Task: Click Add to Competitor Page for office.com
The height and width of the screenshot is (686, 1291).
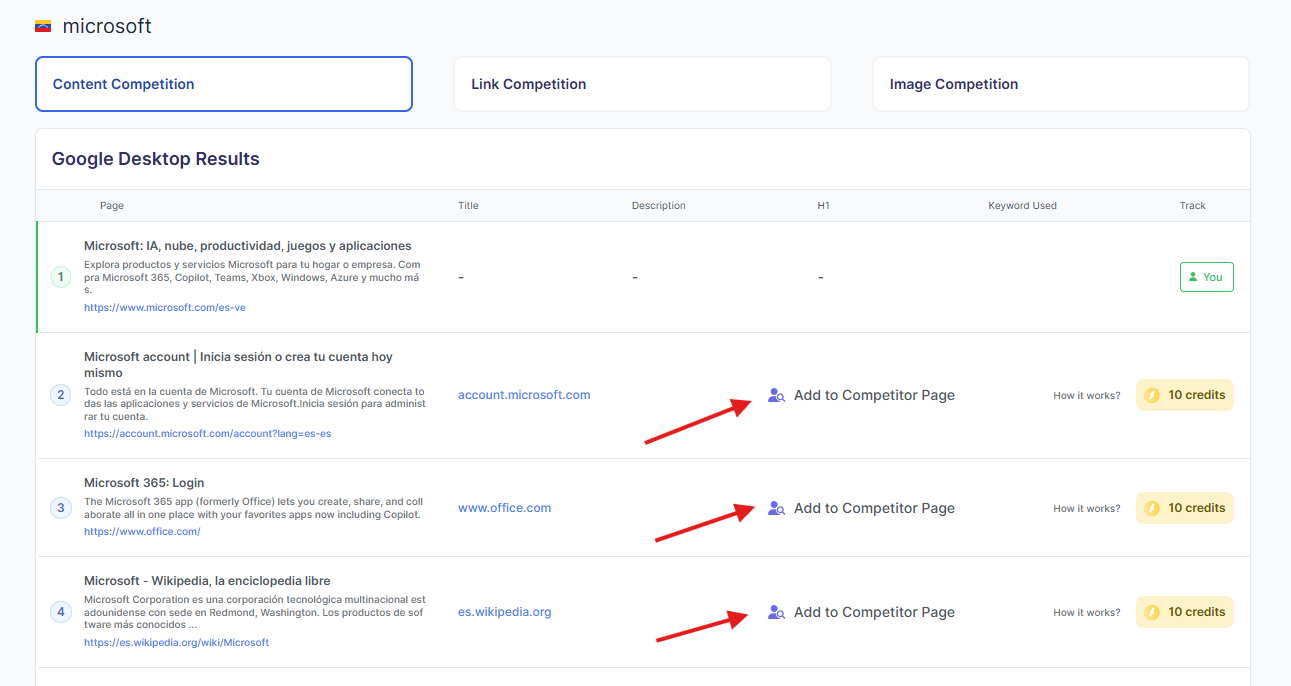Action: click(873, 508)
